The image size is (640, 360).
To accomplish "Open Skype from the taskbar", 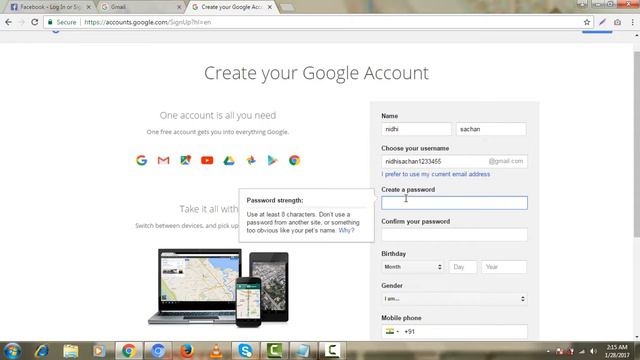I will click(245, 351).
